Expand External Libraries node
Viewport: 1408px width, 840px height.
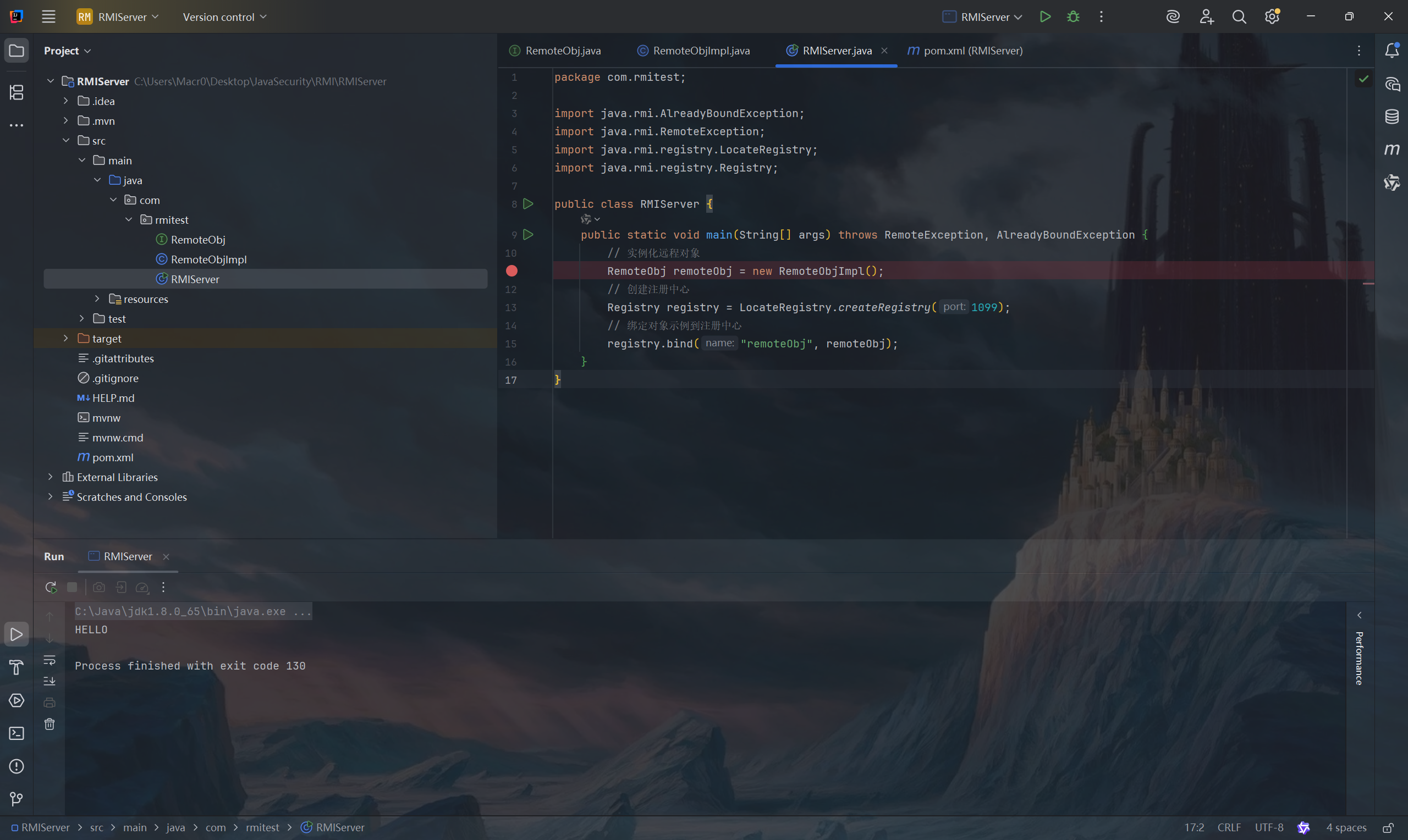(x=51, y=477)
